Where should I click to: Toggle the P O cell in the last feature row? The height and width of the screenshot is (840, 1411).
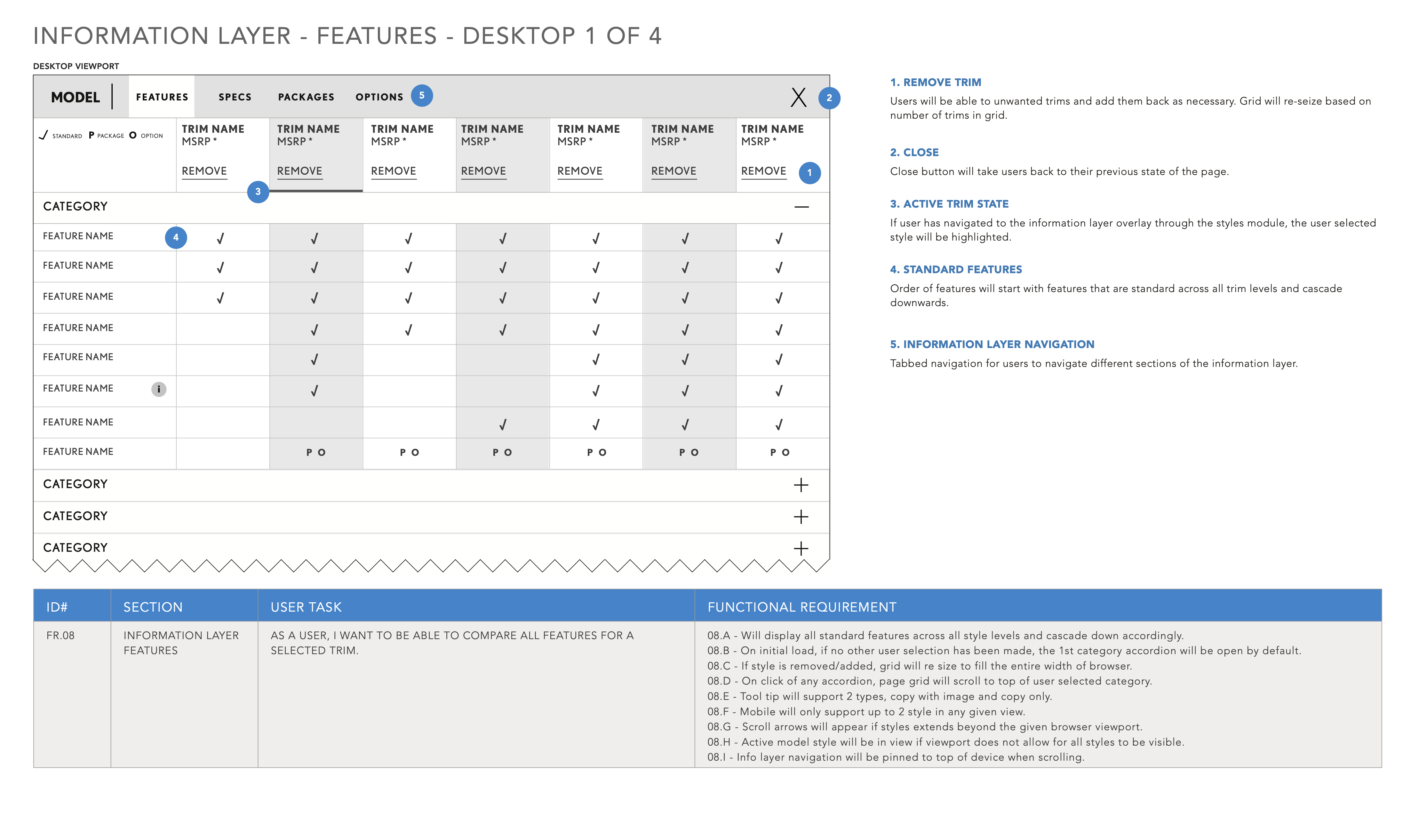coord(316,452)
